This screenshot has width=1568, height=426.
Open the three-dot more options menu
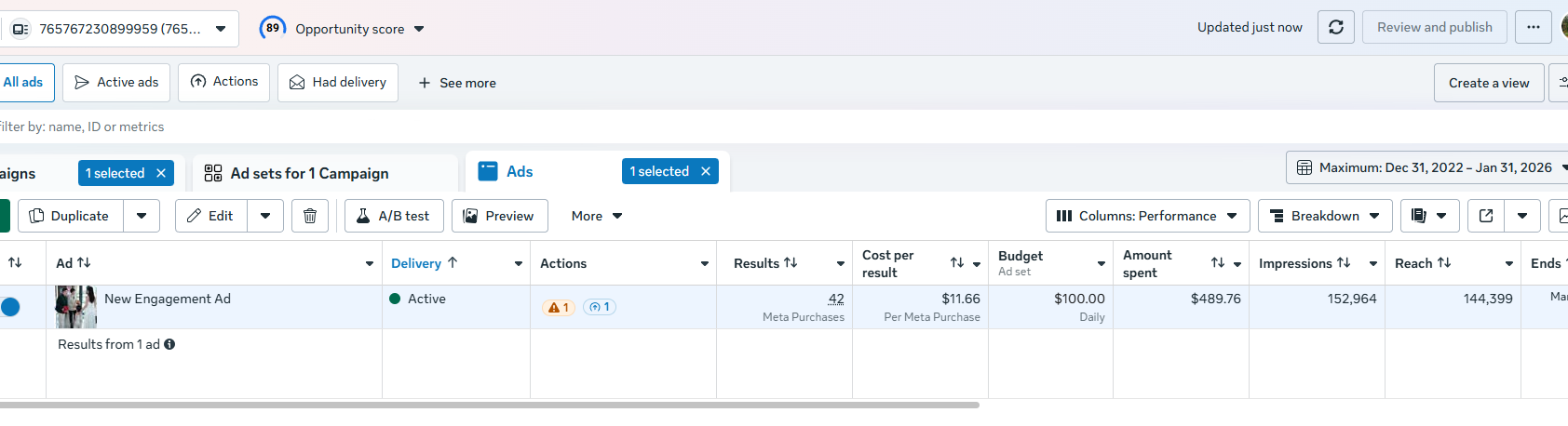[x=1533, y=27]
